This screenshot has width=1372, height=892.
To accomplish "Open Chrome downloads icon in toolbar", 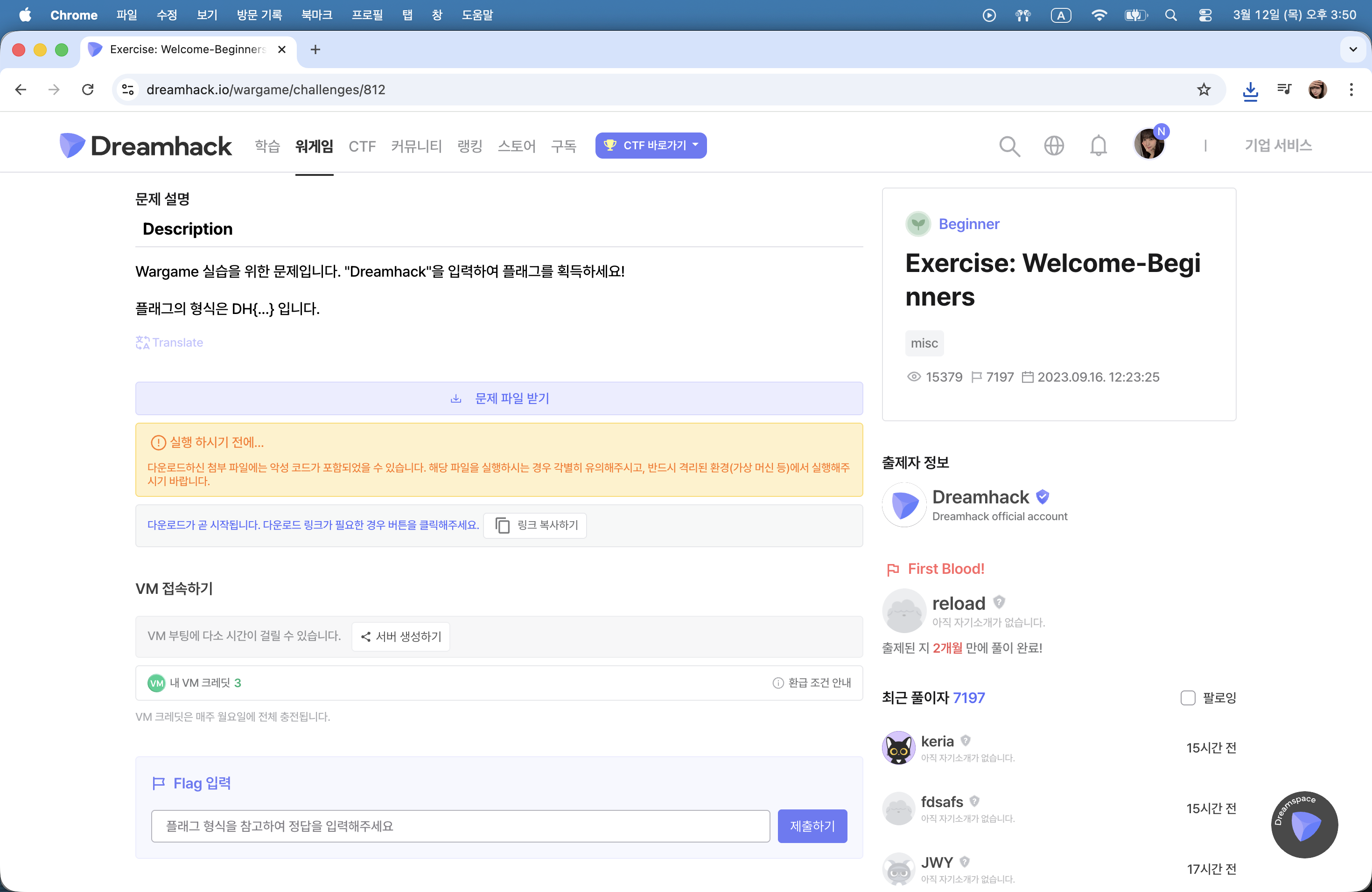I will [x=1250, y=90].
